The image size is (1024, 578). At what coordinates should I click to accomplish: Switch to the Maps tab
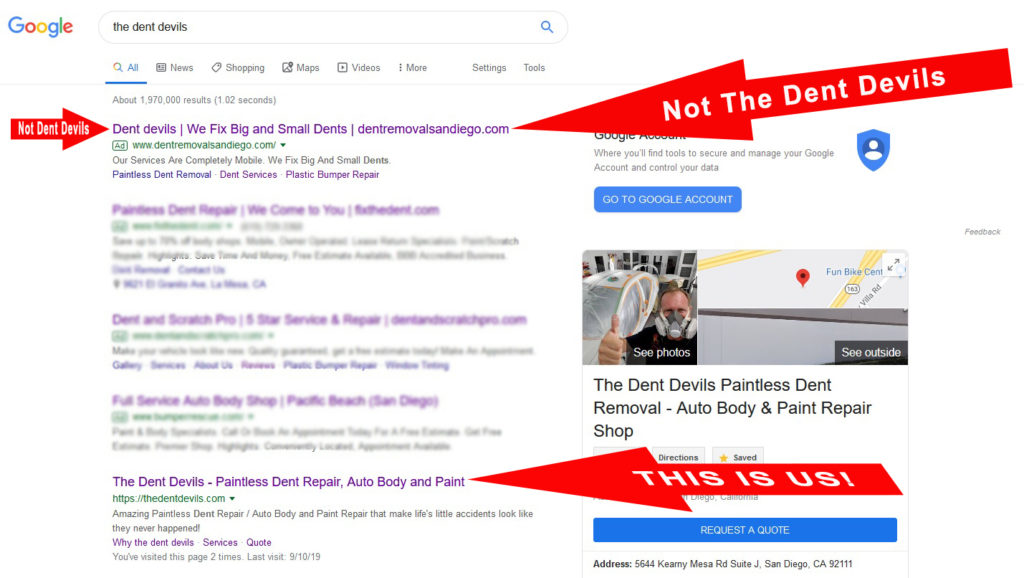tap(300, 68)
